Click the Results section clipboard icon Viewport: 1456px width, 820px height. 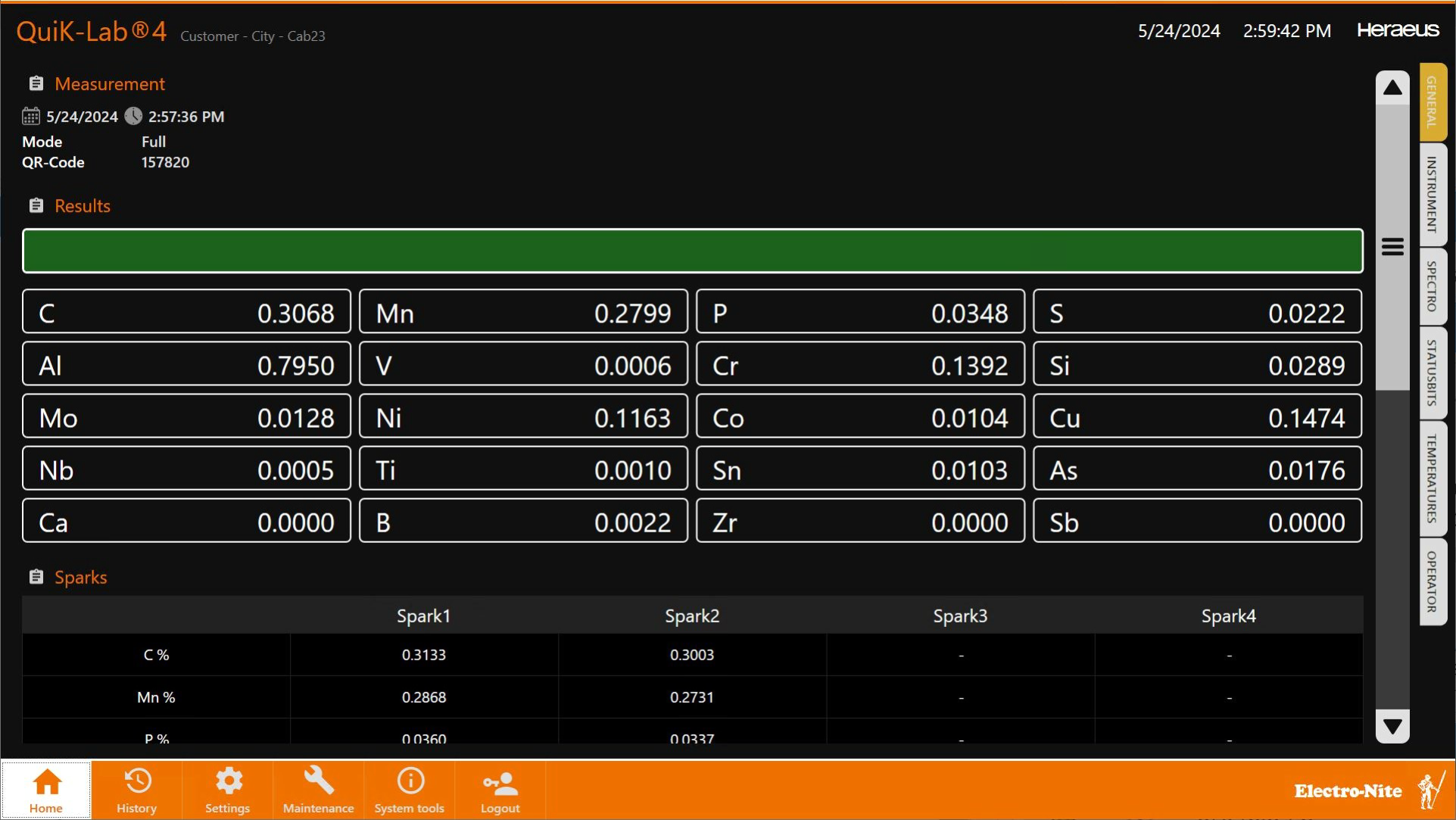(36, 205)
